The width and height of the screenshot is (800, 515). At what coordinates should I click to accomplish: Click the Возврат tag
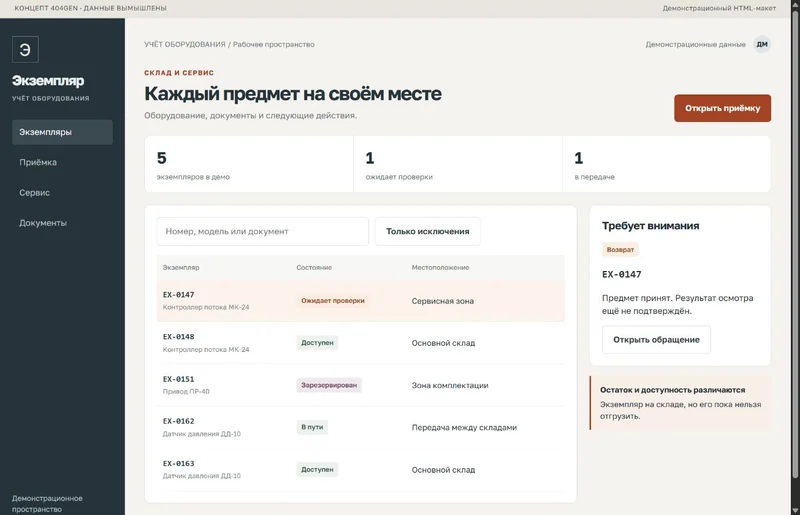[620, 250]
